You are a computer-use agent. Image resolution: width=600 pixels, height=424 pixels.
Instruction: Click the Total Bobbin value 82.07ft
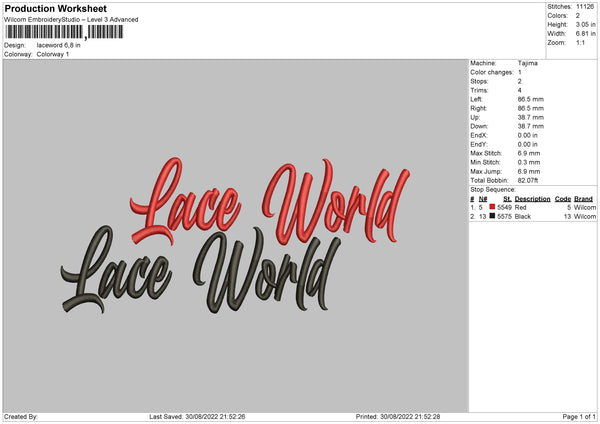(528, 181)
